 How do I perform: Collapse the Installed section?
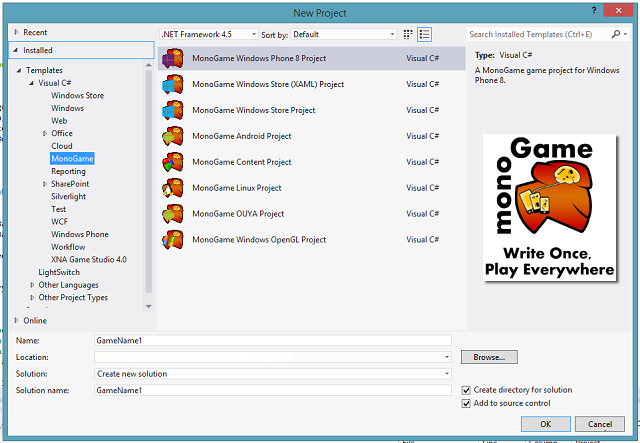coord(16,50)
